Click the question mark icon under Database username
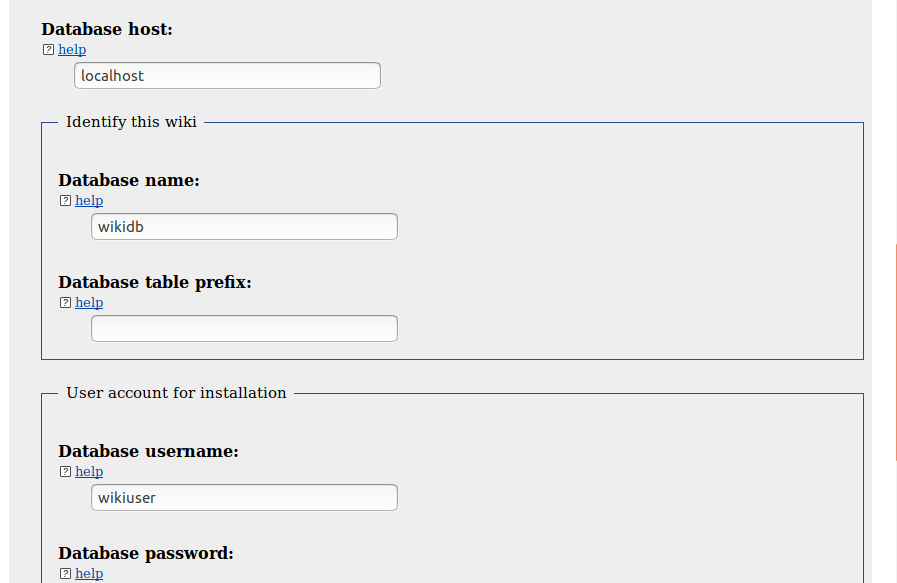 coord(65,472)
